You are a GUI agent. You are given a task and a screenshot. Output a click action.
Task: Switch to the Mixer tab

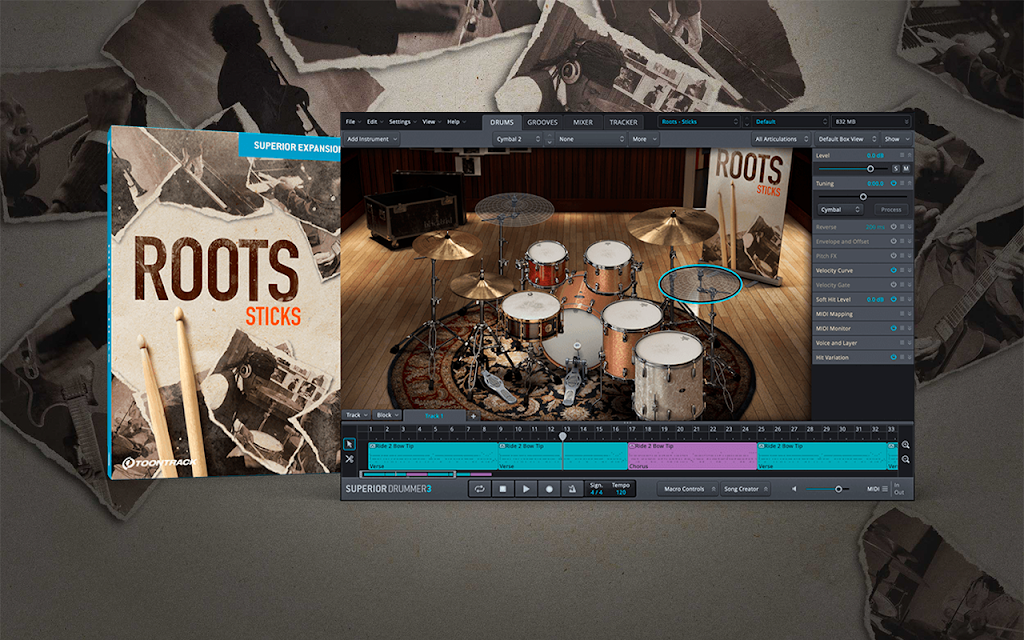pos(583,122)
